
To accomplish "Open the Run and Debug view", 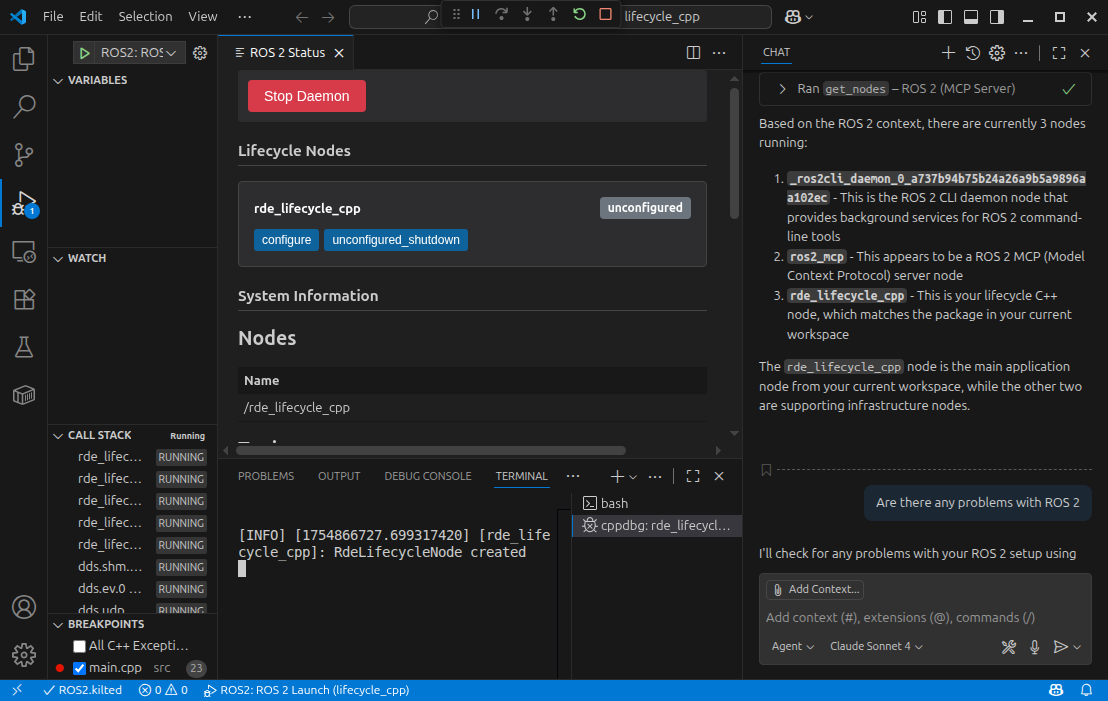I will click(x=24, y=203).
